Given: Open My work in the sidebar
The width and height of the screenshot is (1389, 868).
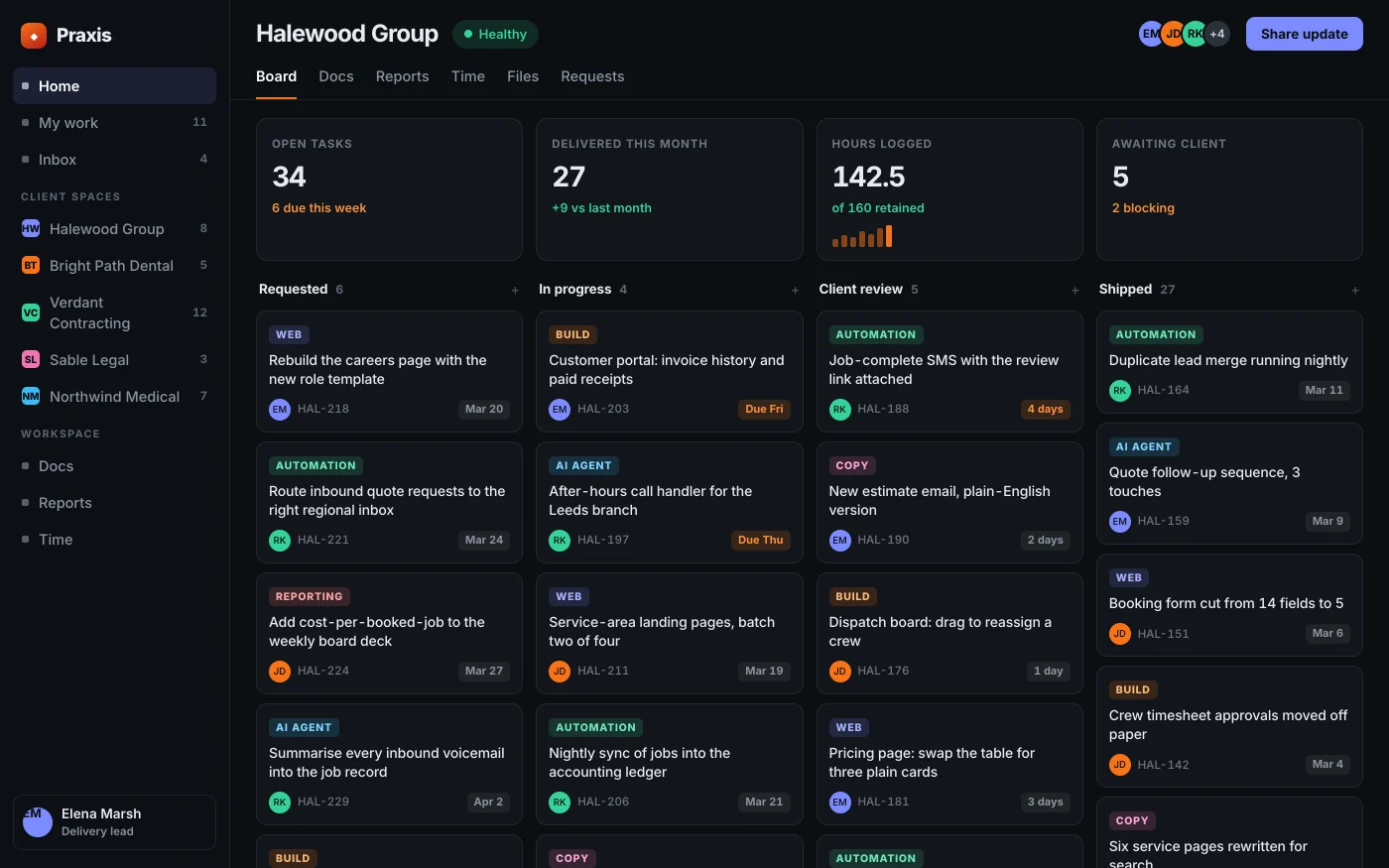Looking at the screenshot, I should tap(114, 123).
